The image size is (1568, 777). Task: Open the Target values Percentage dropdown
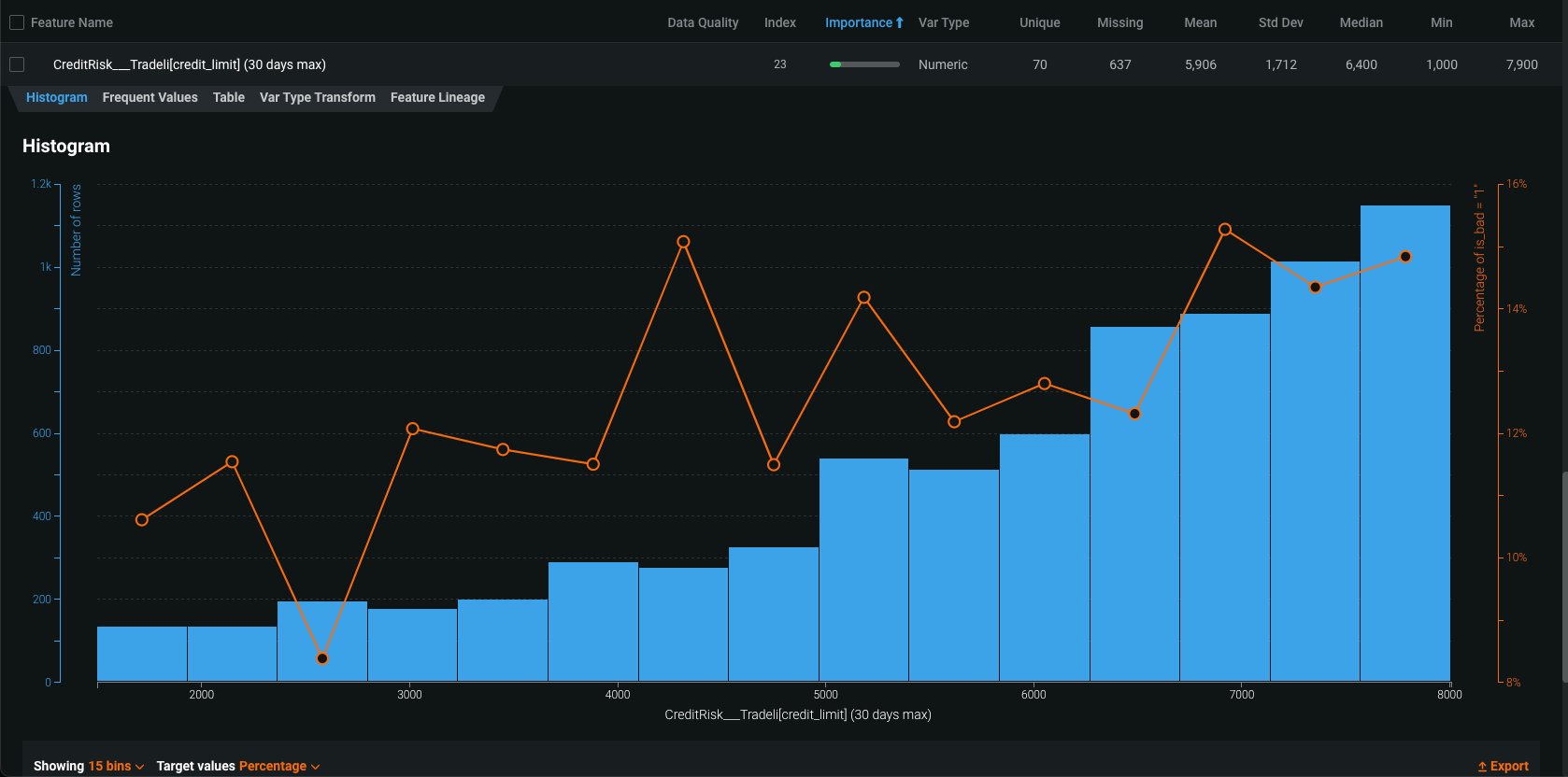(278, 766)
